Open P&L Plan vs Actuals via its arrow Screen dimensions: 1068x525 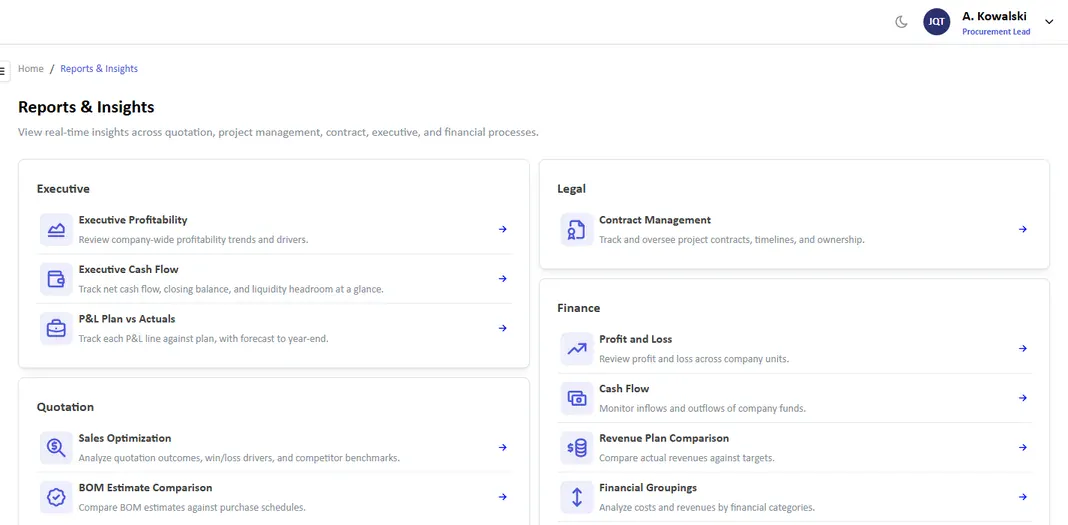point(503,328)
